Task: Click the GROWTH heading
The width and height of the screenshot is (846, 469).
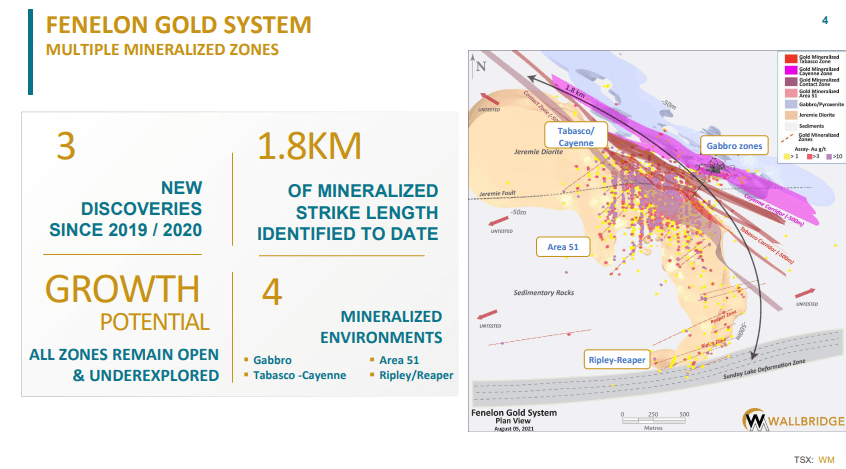Action: point(122,289)
